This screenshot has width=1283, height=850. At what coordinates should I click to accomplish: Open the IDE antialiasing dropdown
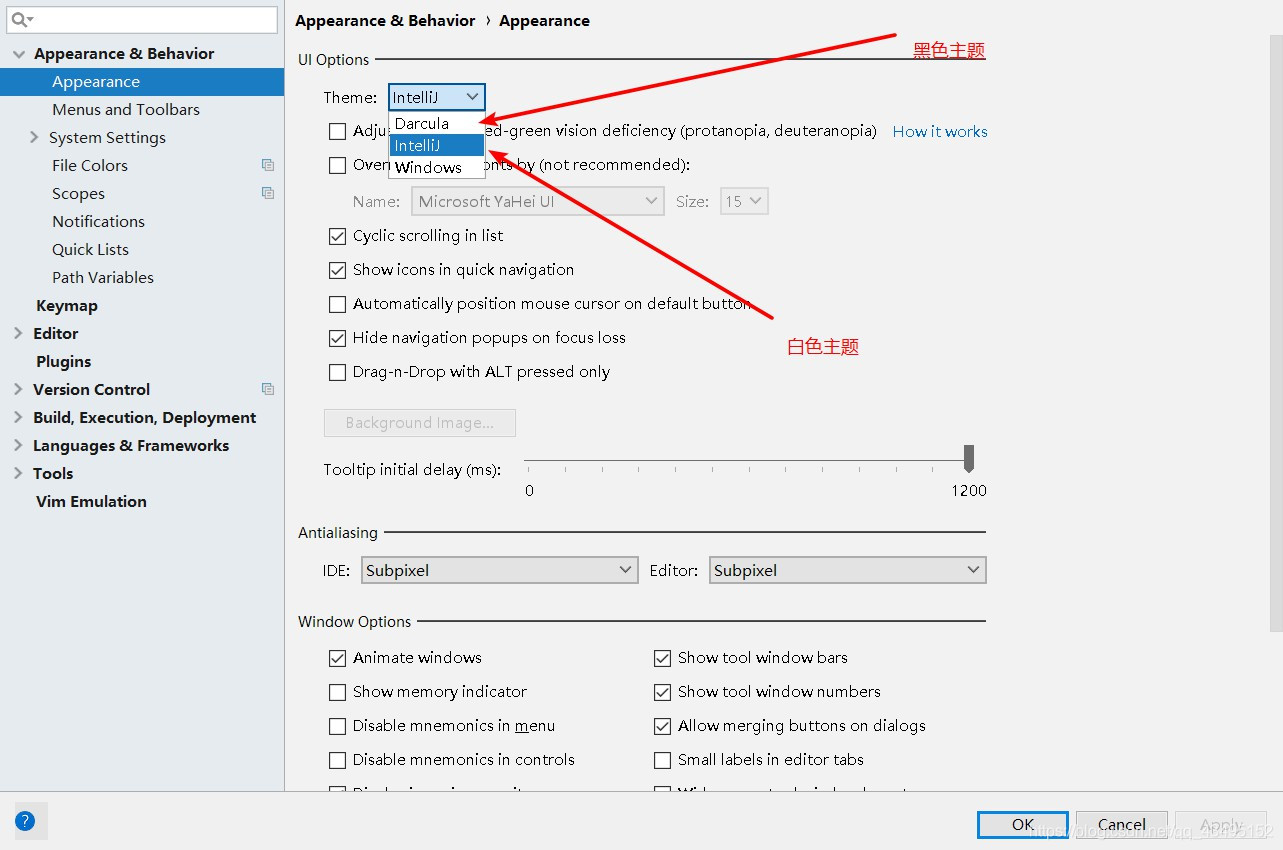pos(499,570)
